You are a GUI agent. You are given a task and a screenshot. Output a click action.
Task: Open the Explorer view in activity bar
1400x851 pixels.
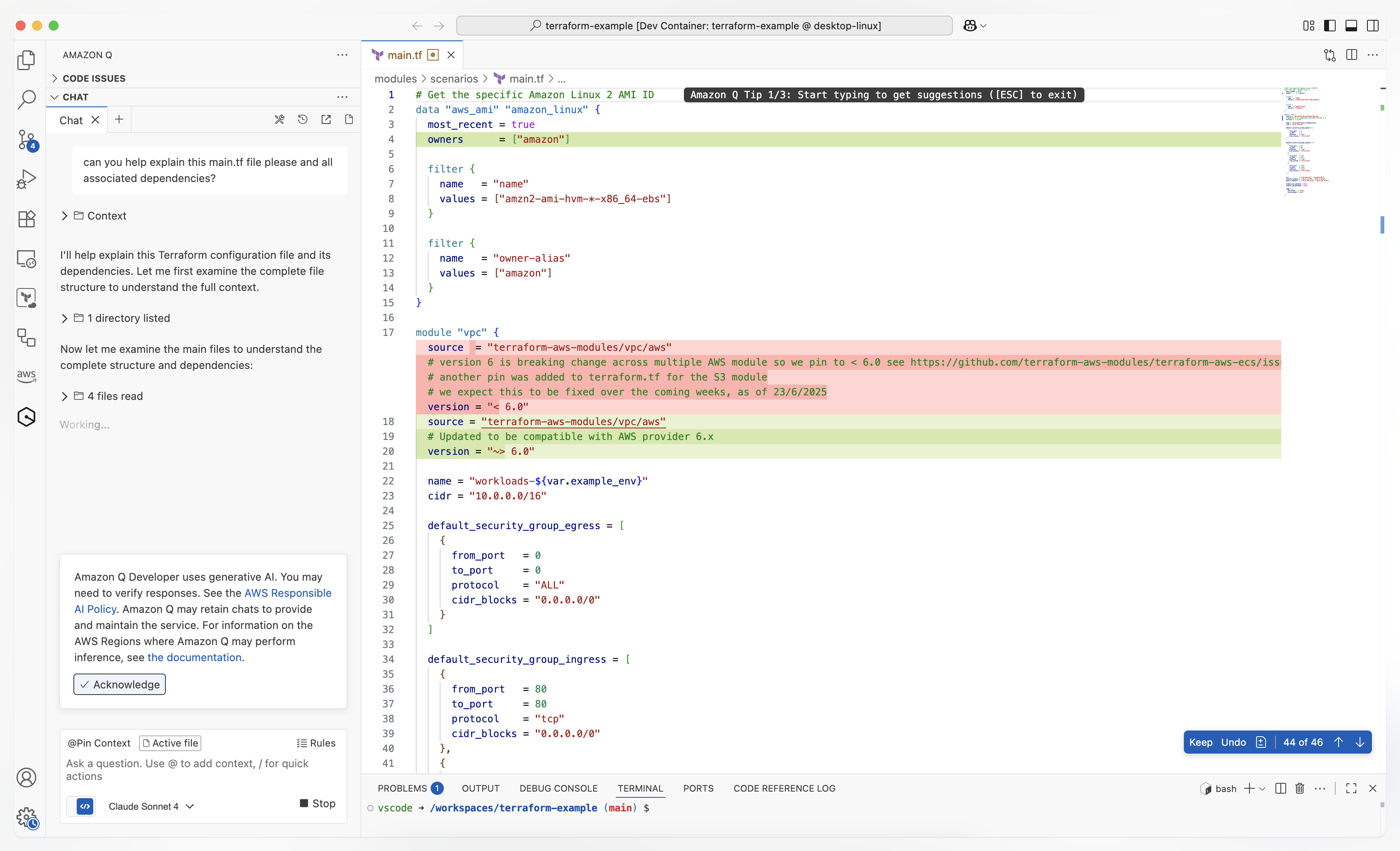(x=26, y=60)
